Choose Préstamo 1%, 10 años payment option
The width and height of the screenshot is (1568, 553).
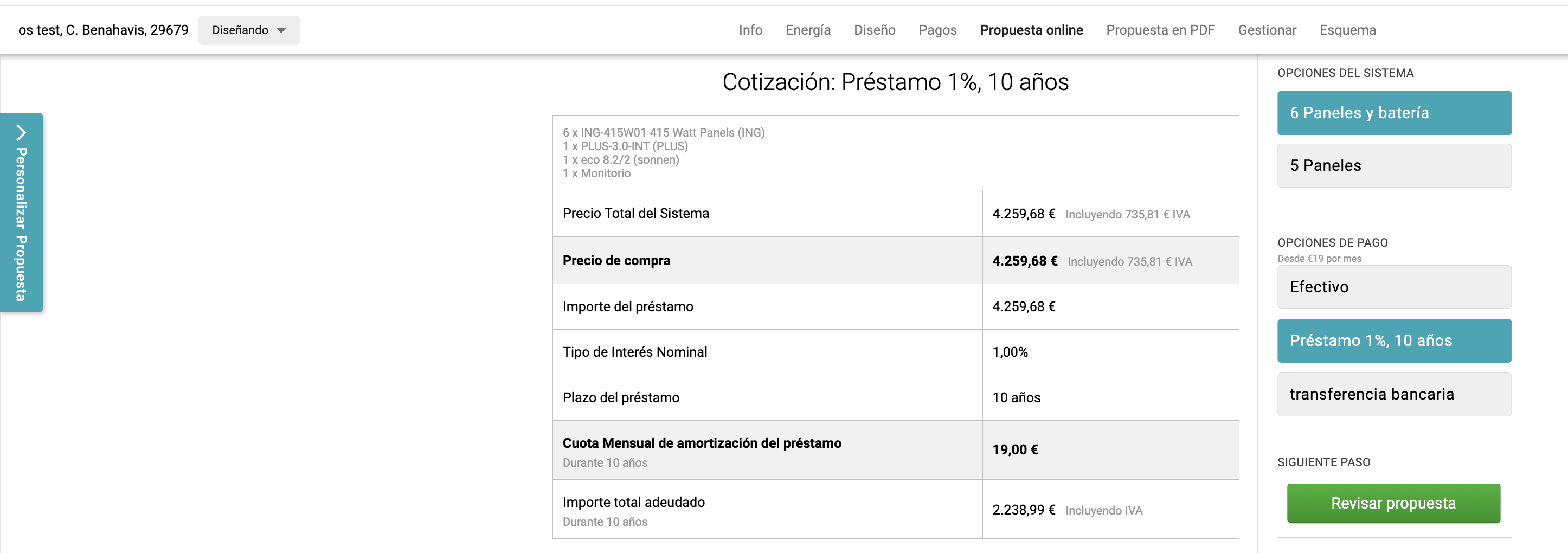(1394, 340)
